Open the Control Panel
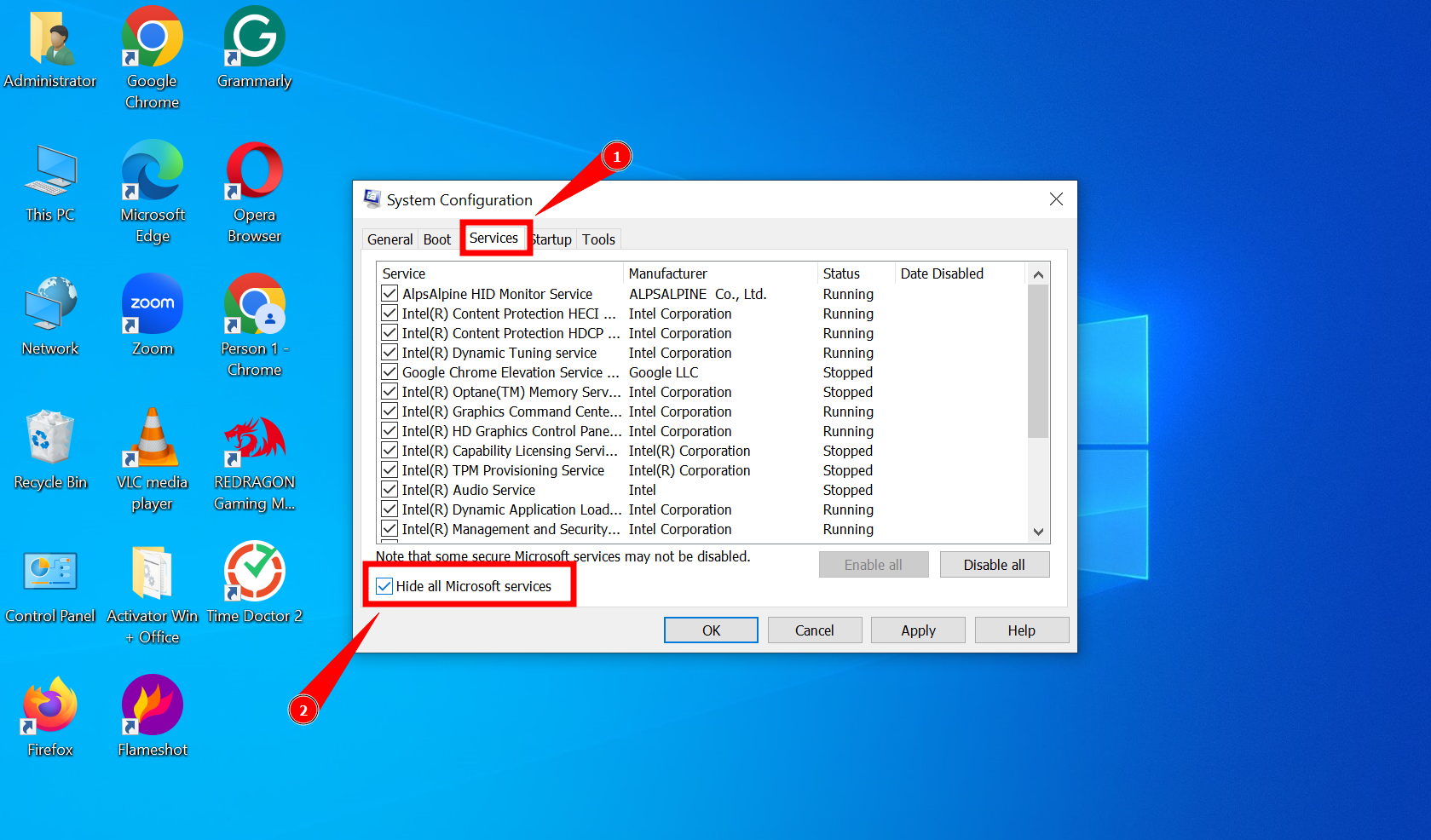Screen dimensions: 1431x840 tap(50, 571)
